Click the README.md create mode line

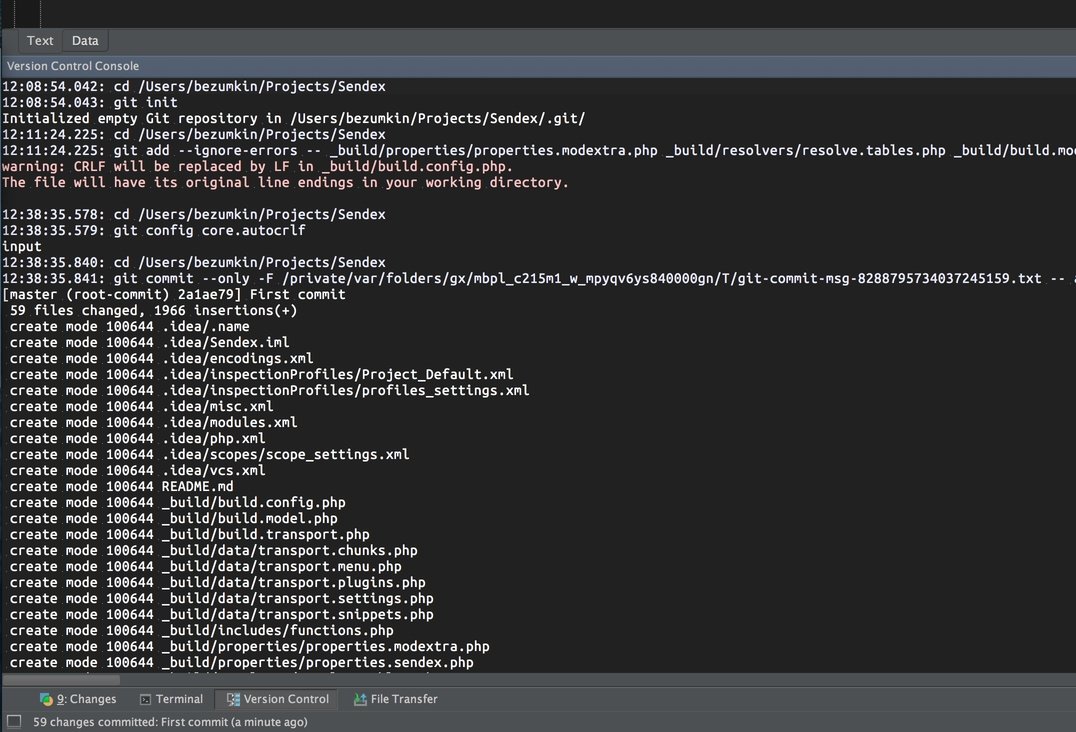[x=121, y=486]
